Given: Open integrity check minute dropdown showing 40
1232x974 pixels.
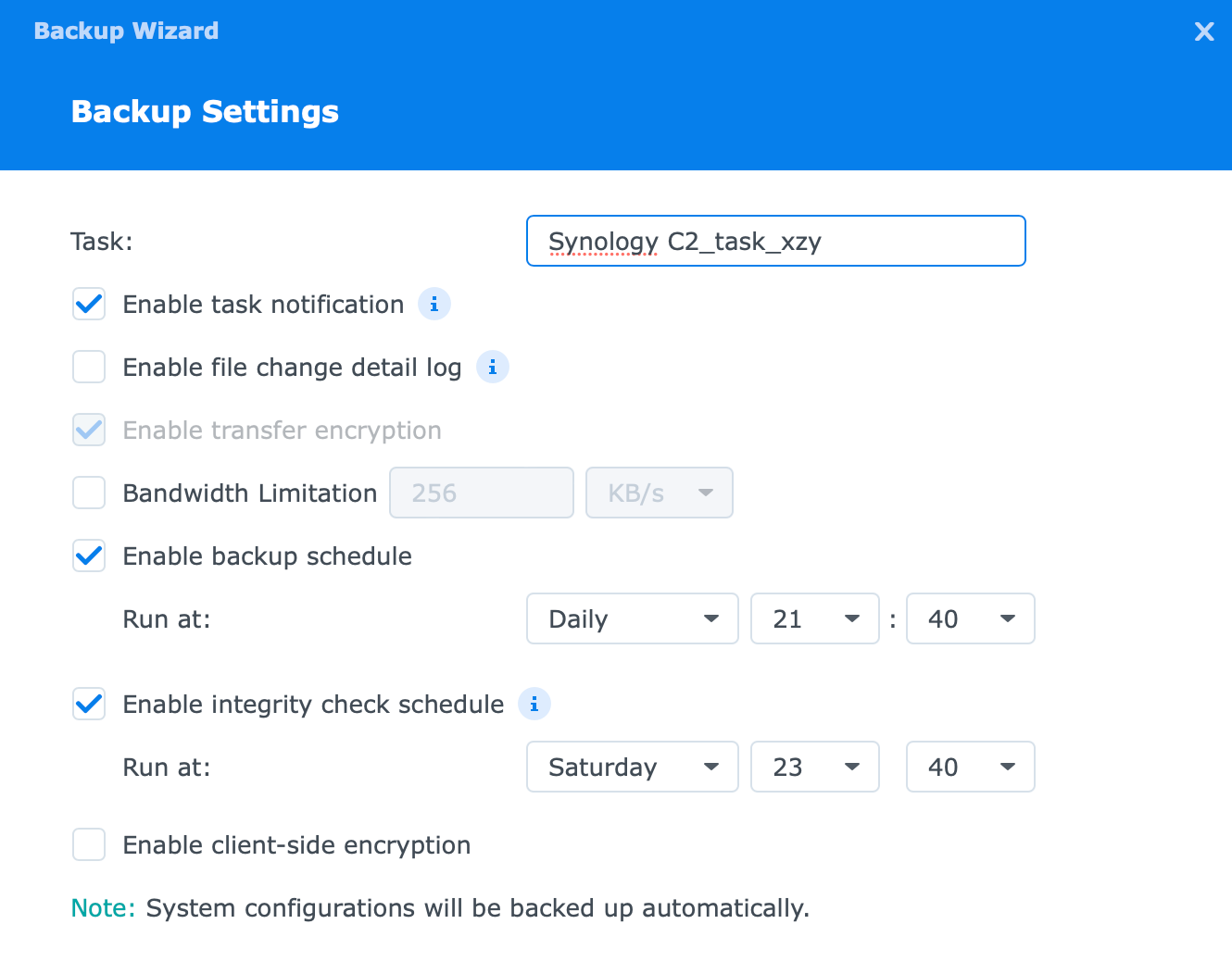Looking at the screenshot, I should tap(971, 767).
